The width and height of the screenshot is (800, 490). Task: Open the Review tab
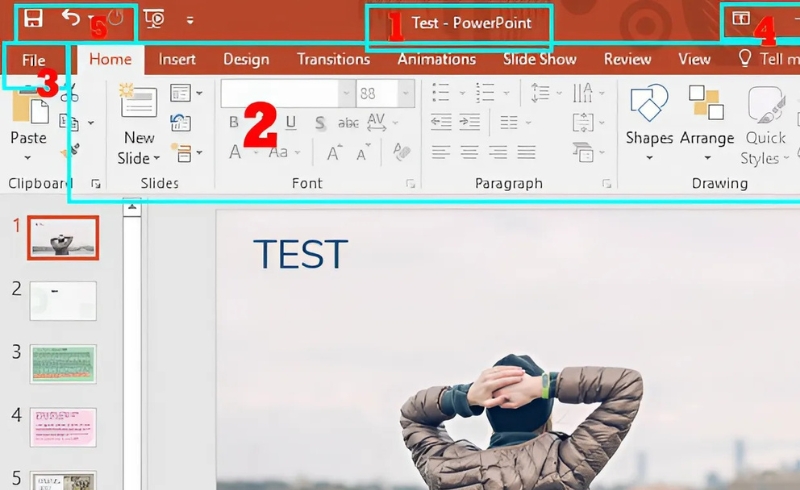point(628,59)
